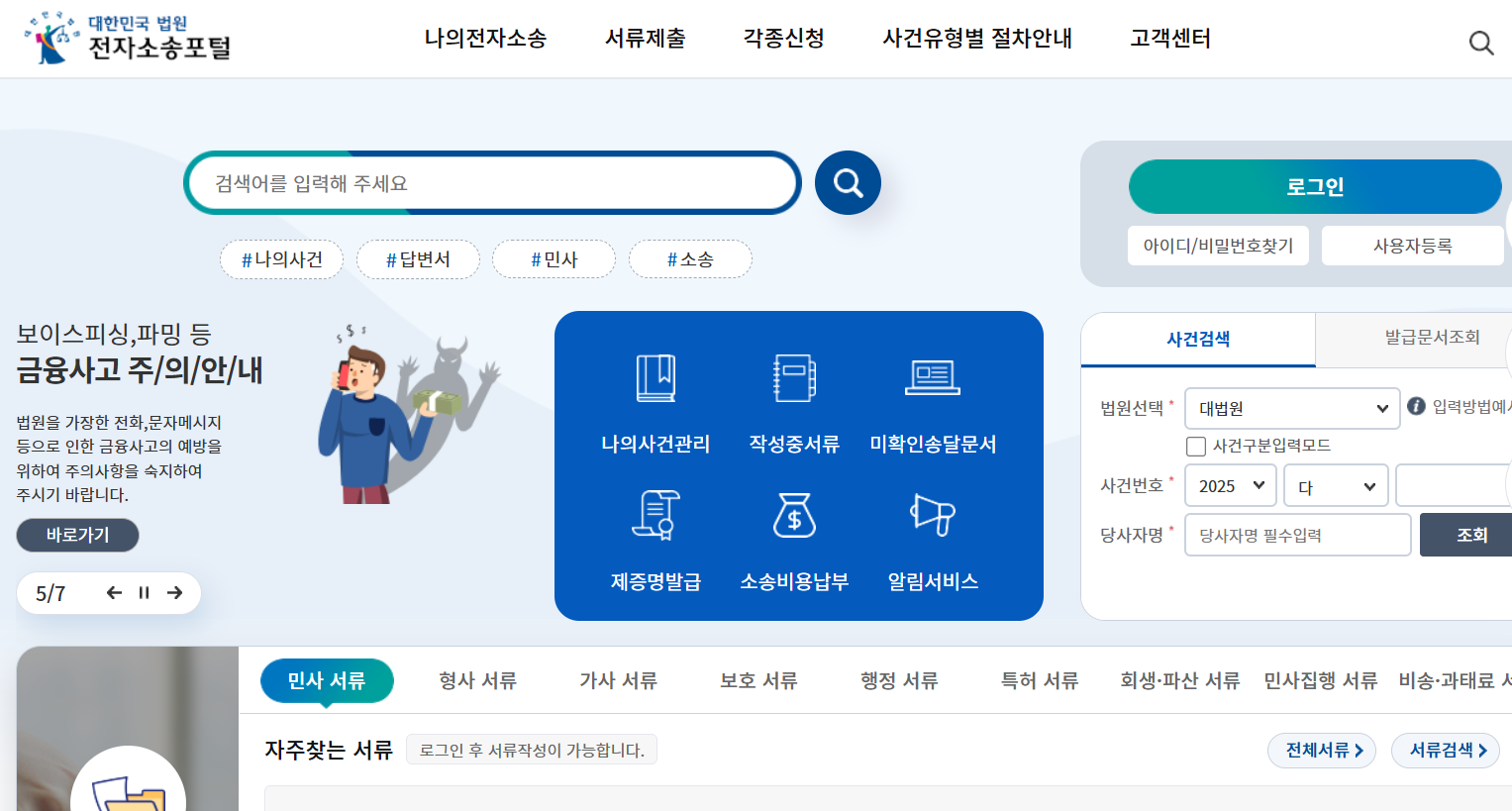
Task: Click the 입력방법예시 info icon
Action: (1417, 406)
